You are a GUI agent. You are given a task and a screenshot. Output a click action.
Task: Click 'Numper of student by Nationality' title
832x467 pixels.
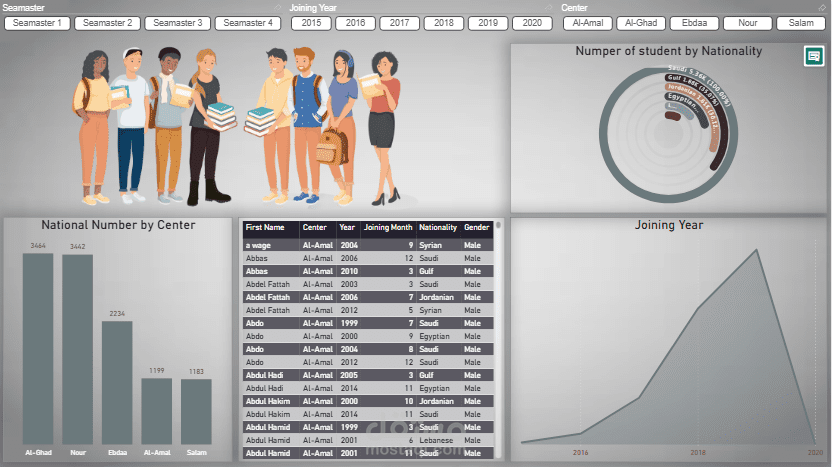point(669,51)
